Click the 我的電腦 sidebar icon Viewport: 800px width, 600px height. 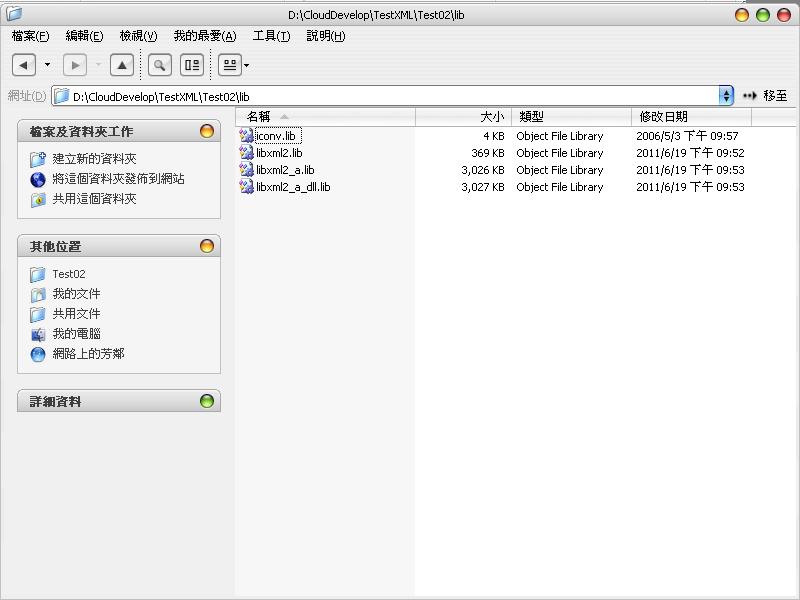click(x=36, y=333)
